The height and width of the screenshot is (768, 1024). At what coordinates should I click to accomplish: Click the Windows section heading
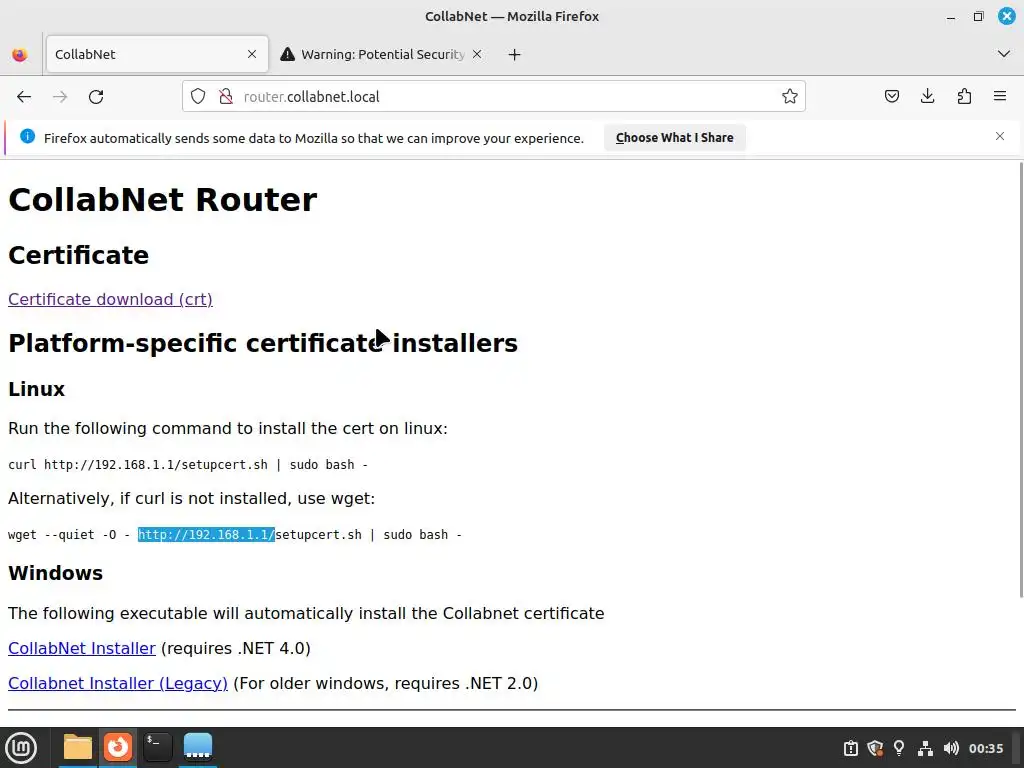(56, 573)
